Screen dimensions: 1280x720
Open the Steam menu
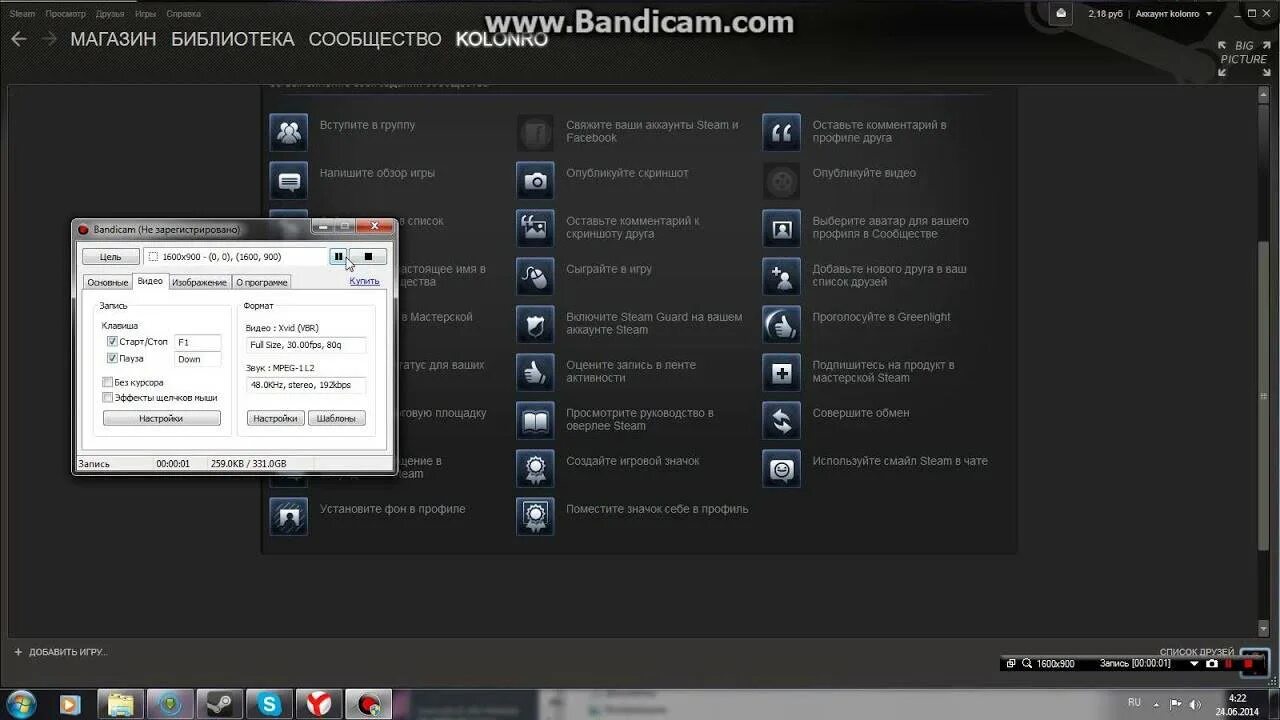coord(22,14)
